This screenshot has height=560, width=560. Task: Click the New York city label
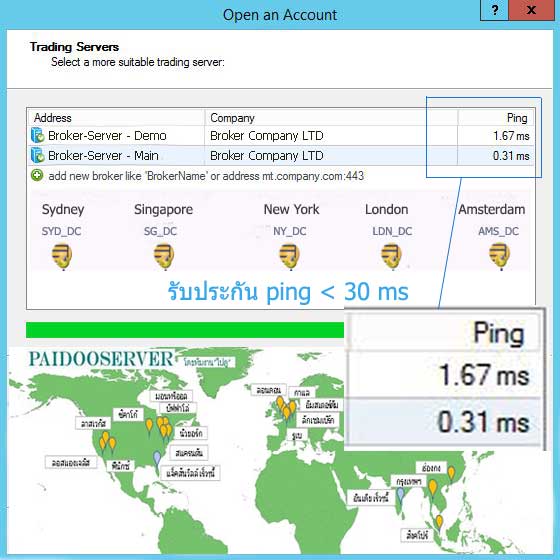(x=291, y=209)
